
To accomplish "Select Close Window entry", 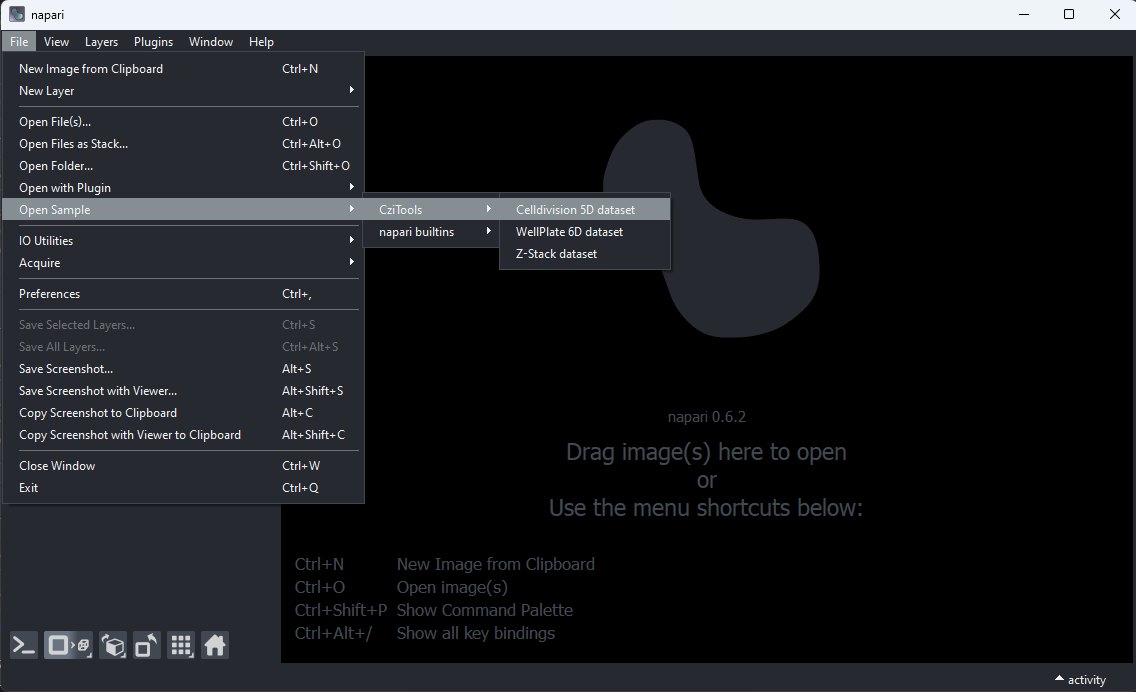I will pos(183,466).
